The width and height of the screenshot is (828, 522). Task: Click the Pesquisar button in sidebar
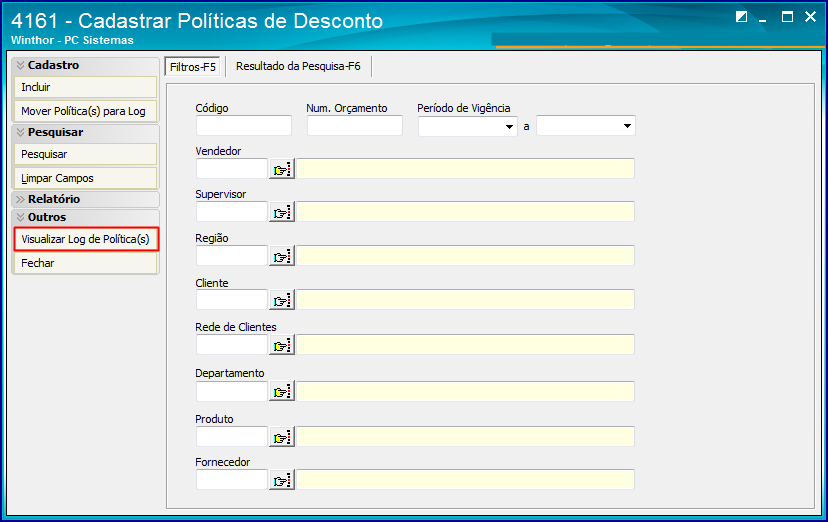click(86, 155)
